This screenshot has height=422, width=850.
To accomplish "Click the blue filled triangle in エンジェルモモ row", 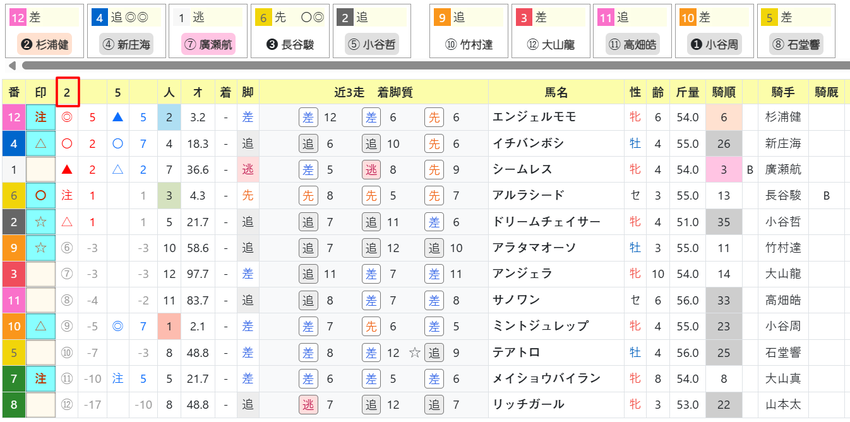I will (117, 118).
